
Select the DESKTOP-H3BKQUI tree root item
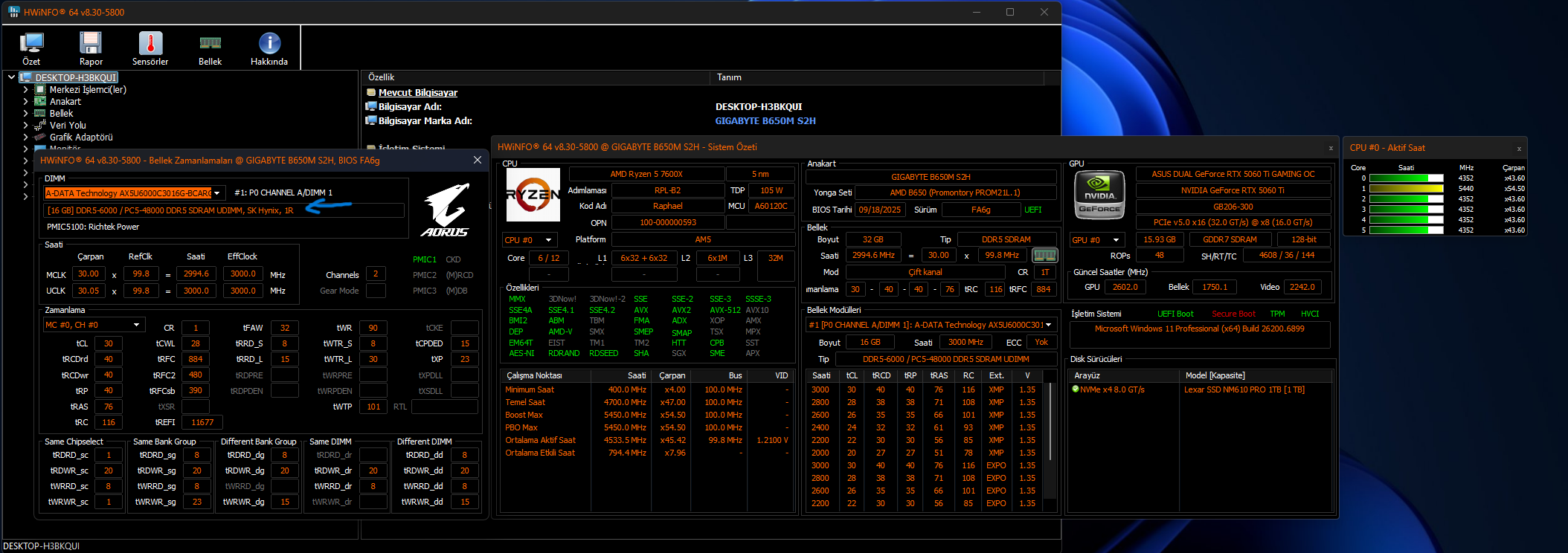(76, 77)
